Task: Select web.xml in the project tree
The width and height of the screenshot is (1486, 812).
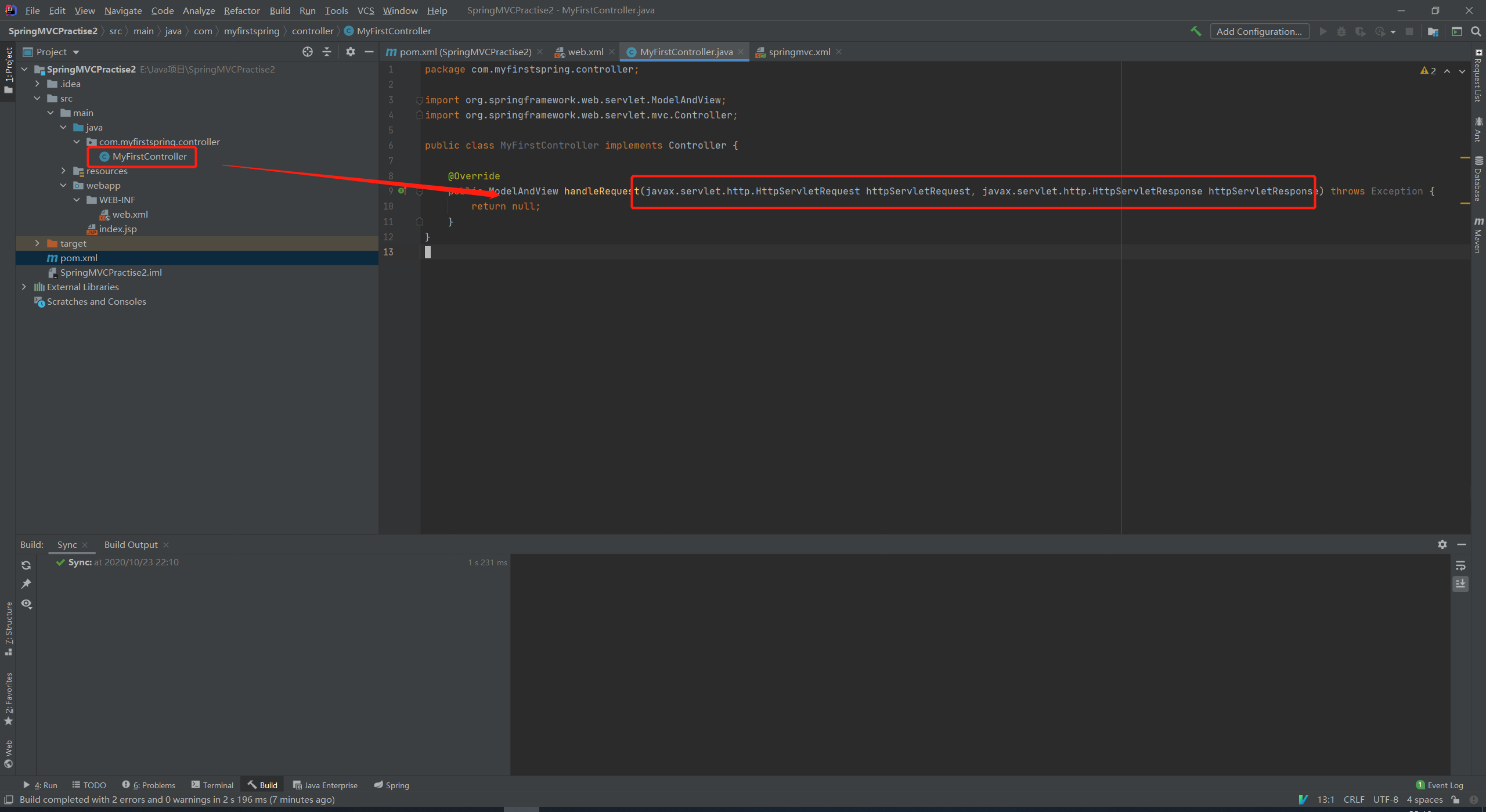Action: [130, 214]
